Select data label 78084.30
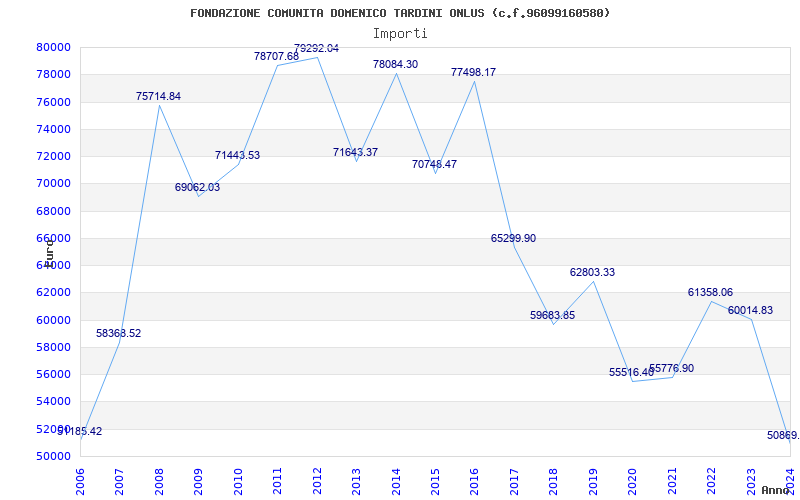 point(395,64)
